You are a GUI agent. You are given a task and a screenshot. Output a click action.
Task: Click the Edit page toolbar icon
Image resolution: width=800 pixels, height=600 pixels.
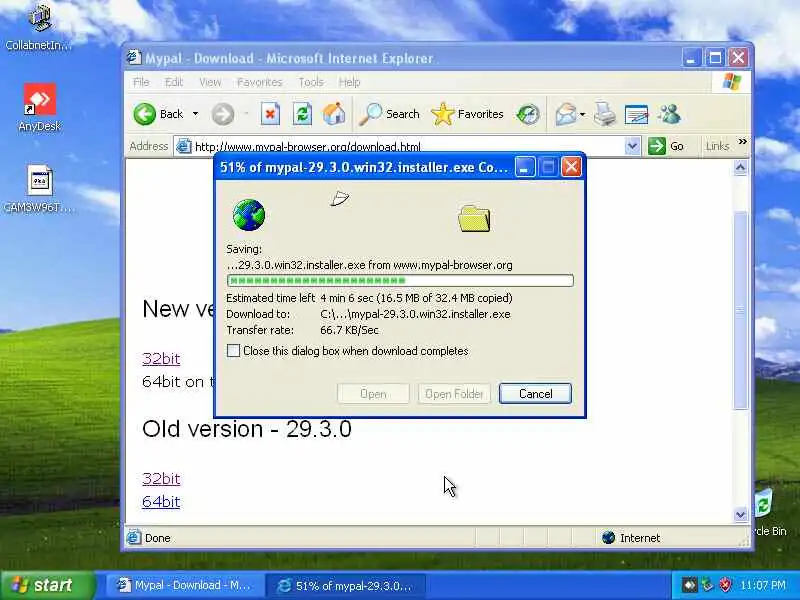[x=636, y=114]
